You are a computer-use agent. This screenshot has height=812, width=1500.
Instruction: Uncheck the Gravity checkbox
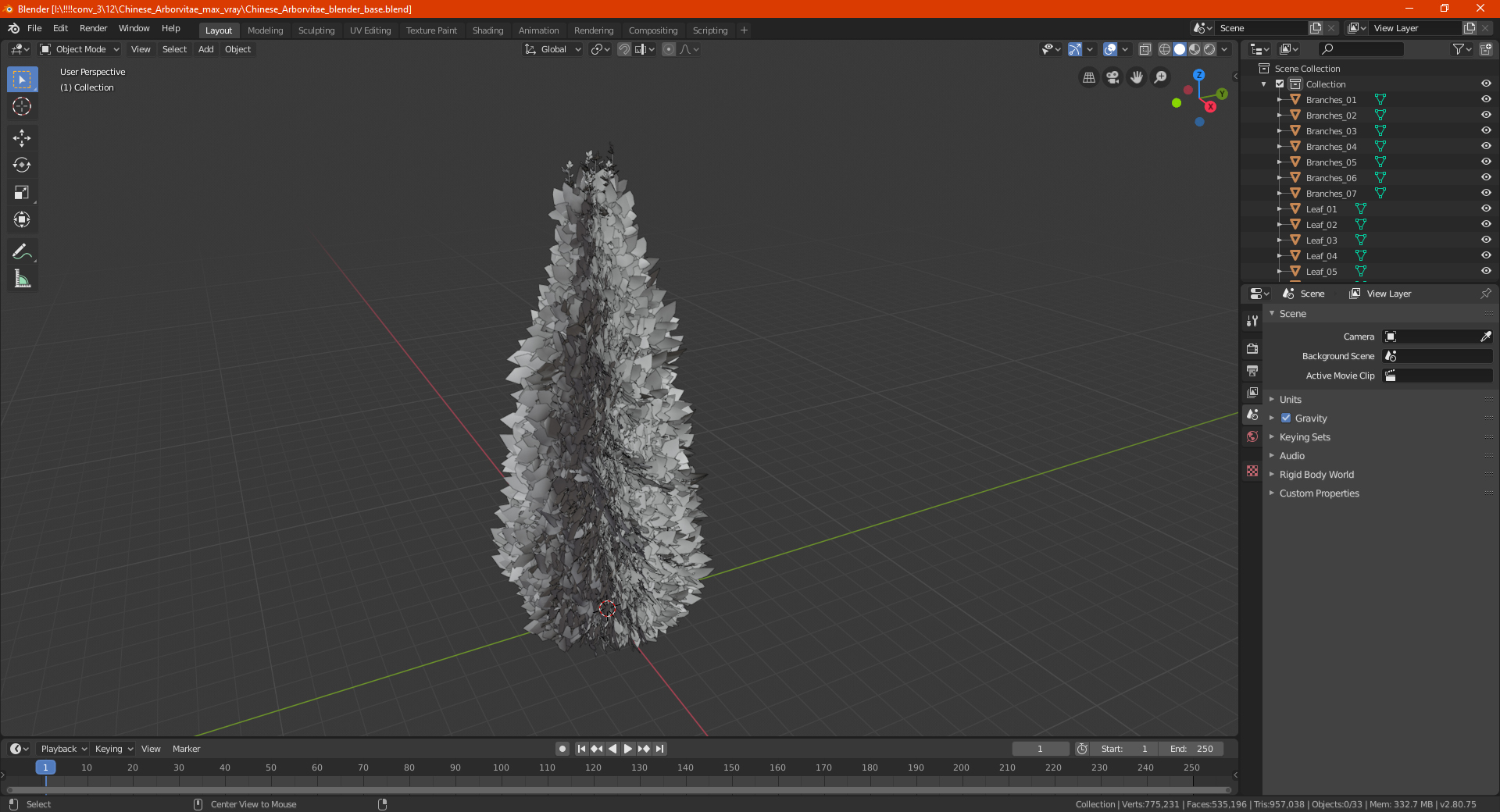[1286, 418]
